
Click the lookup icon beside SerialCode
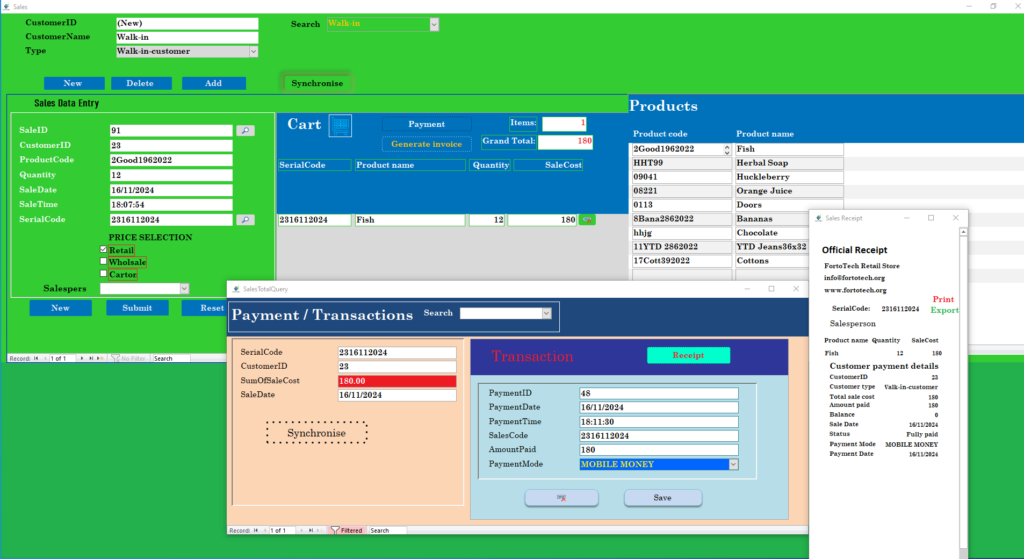click(246, 219)
